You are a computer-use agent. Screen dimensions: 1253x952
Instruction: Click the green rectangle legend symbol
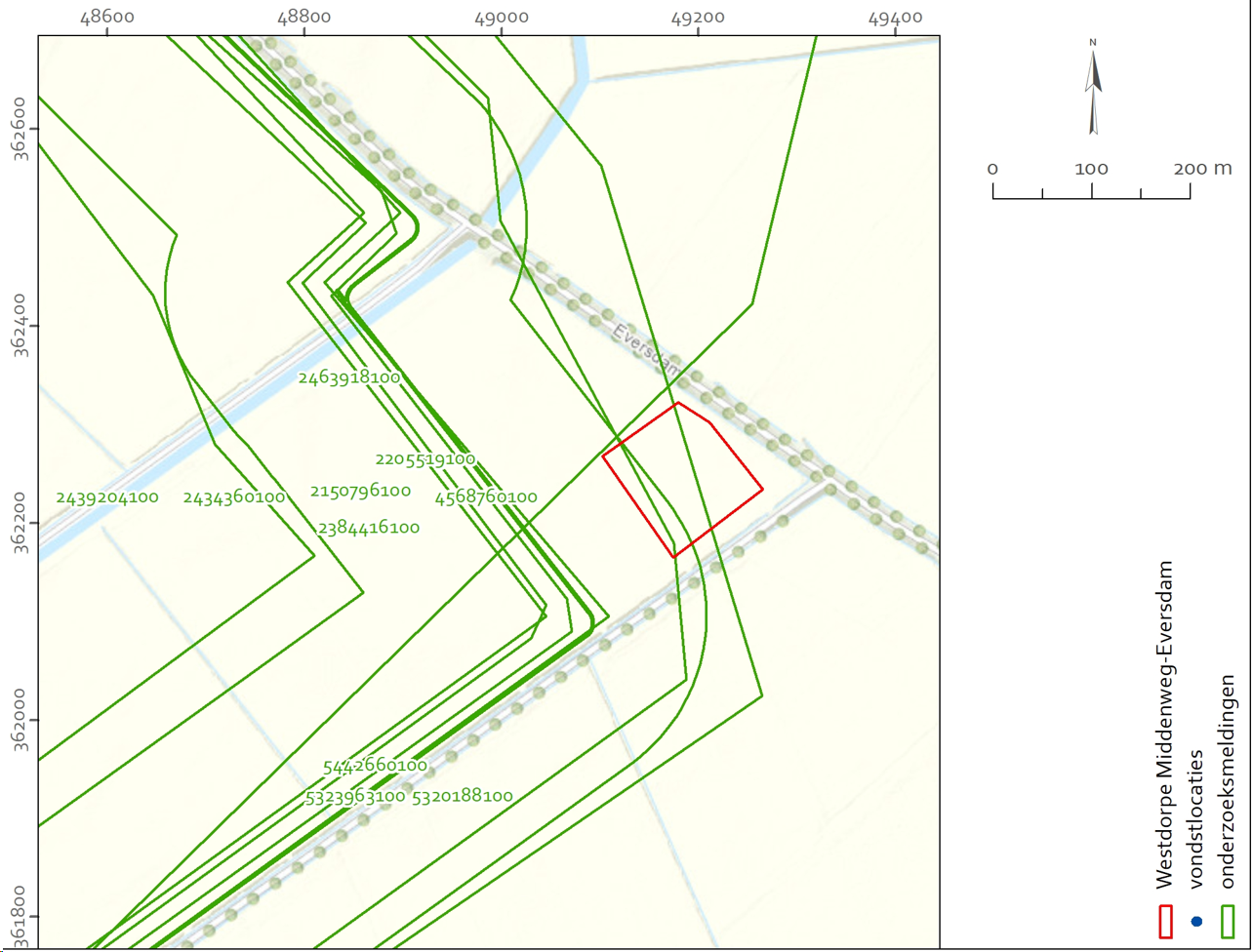click(x=1230, y=920)
